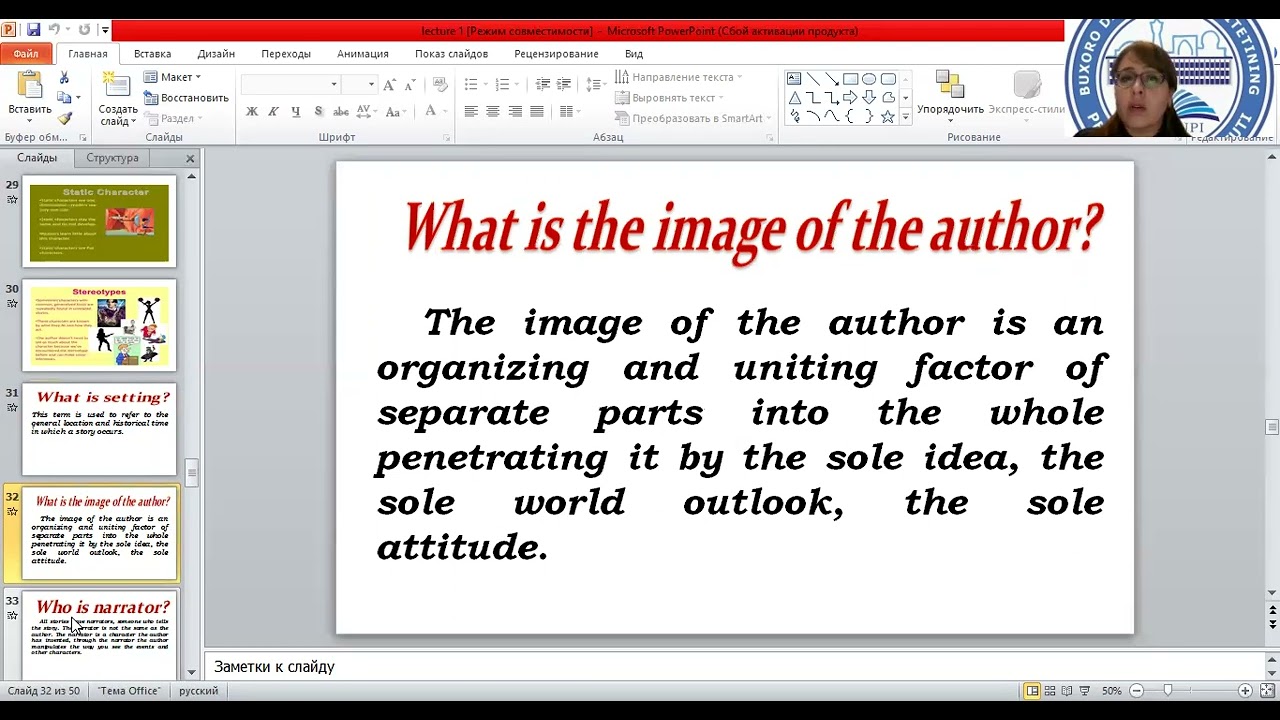Open the Вставка ribbon tab

click(152, 54)
